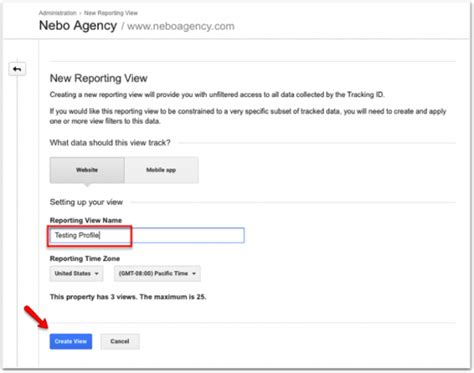The width and height of the screenshot is (474, 373).
Task: Select the 'What data should this view track?' heading
Action: click(110, 143)
